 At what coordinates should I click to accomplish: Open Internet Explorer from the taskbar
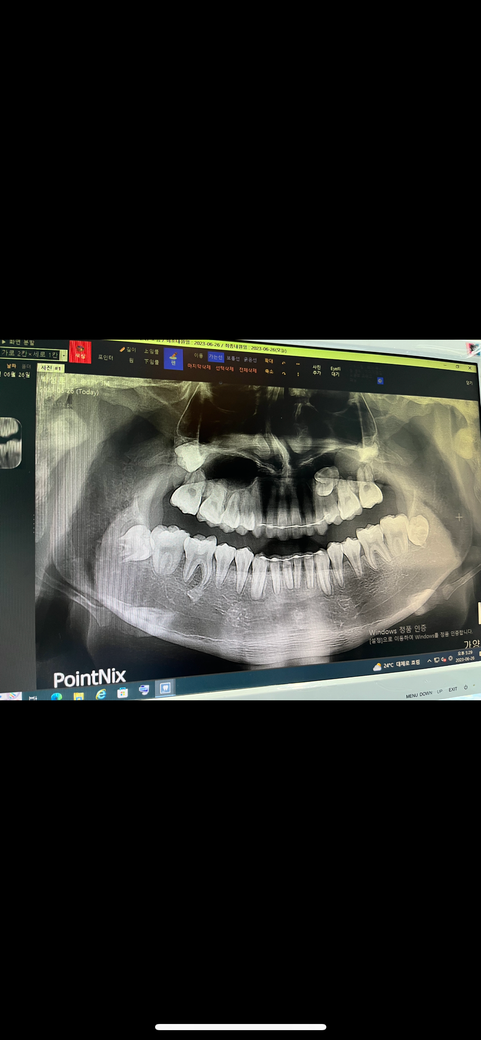click(100, 693)
